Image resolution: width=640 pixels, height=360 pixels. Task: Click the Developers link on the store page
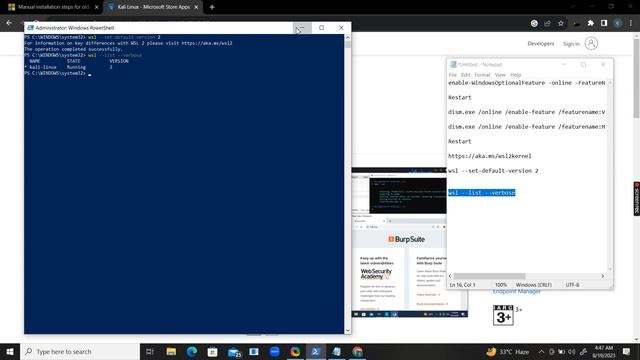(x=541, y=43)
